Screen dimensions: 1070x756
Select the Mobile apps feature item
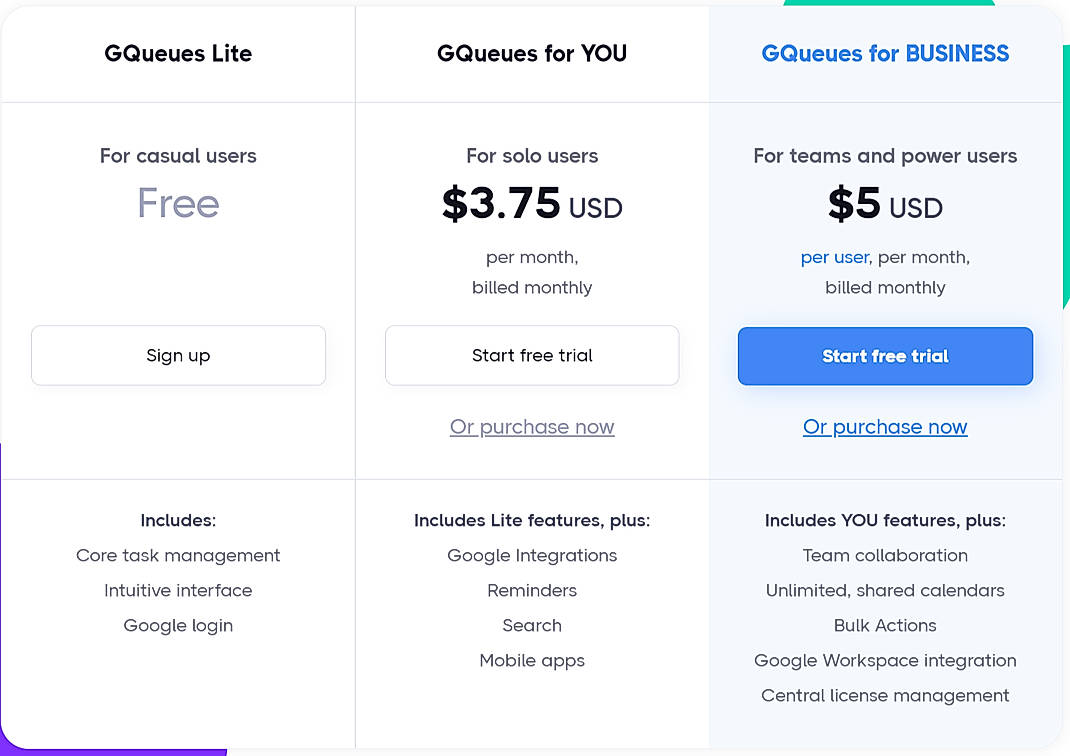pyautogui.click(x=532, y=660)
